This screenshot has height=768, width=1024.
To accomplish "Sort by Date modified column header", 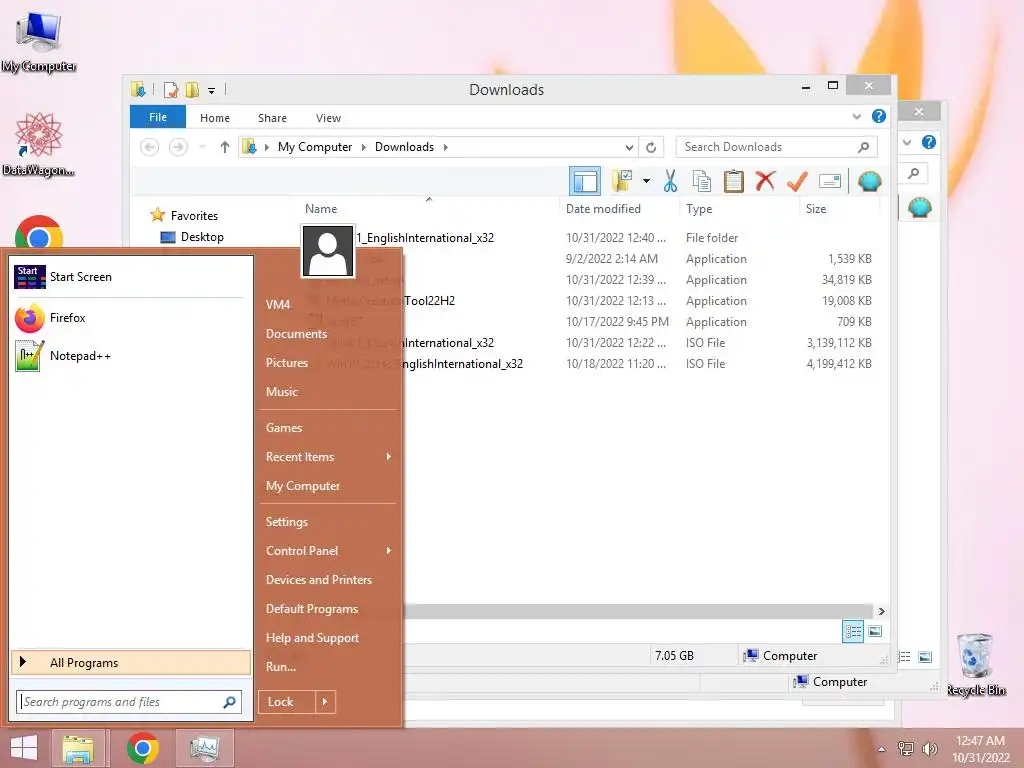I will [x=618, y=208].
